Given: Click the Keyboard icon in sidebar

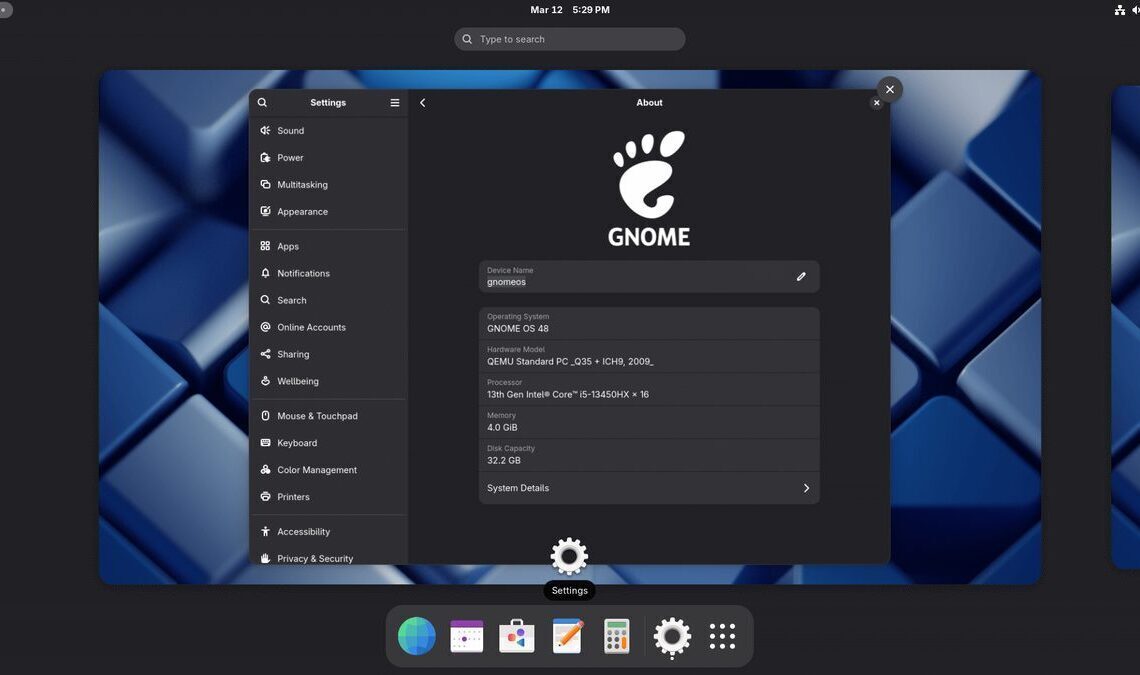Looking at the screenshot, I should click(265, 442).
